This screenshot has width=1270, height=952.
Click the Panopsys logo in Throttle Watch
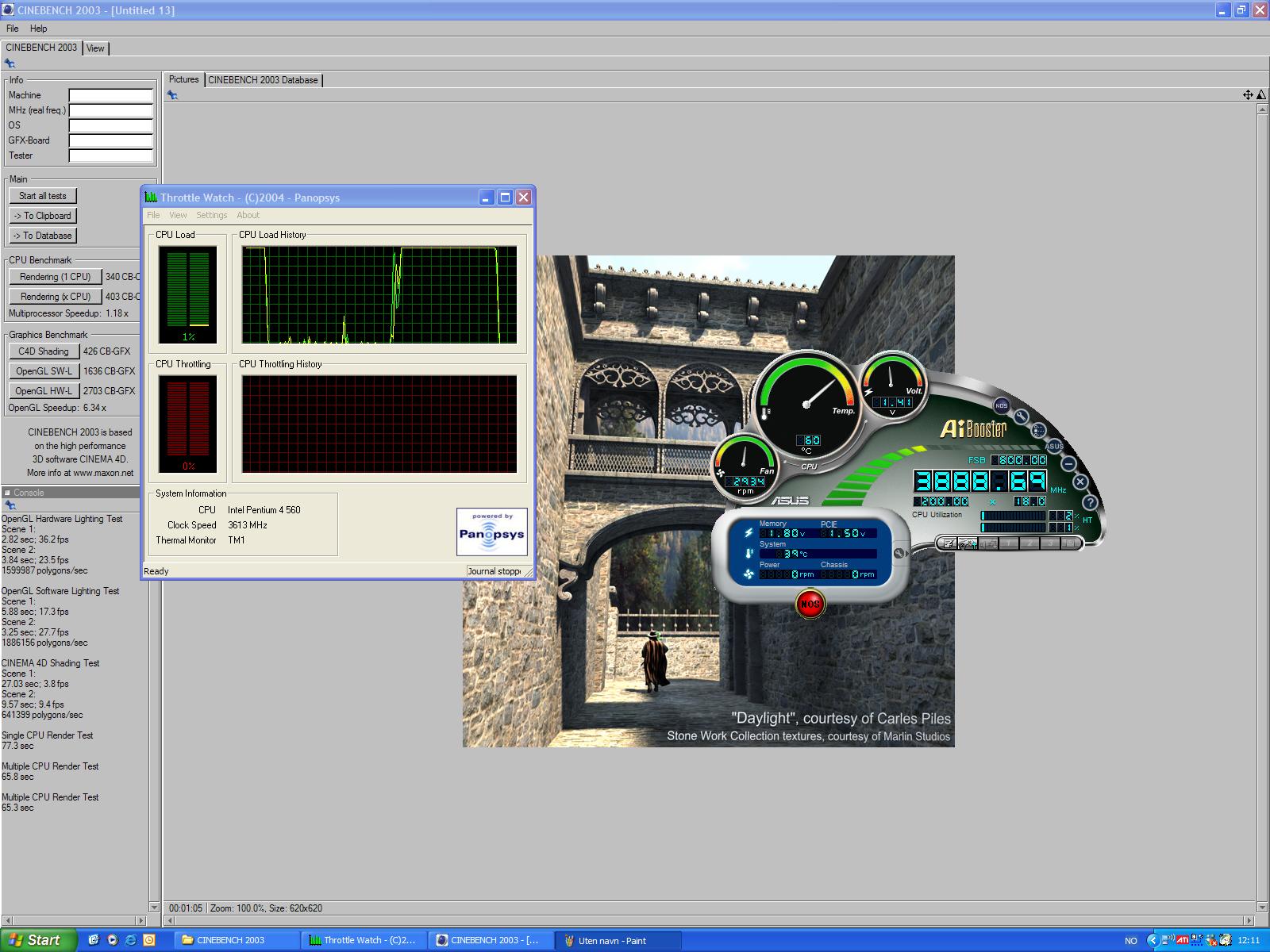[x=491, y=532]
